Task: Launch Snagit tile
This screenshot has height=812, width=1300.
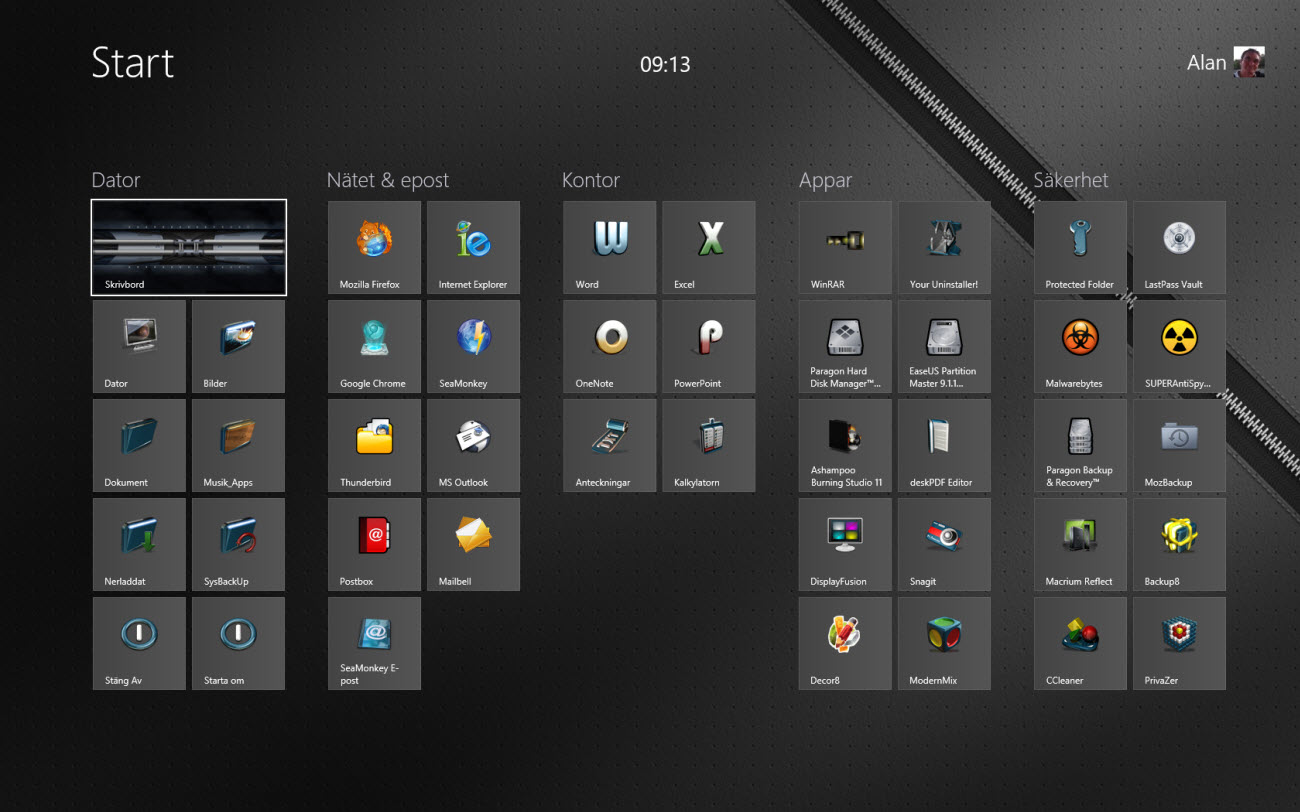Action: 944,544
